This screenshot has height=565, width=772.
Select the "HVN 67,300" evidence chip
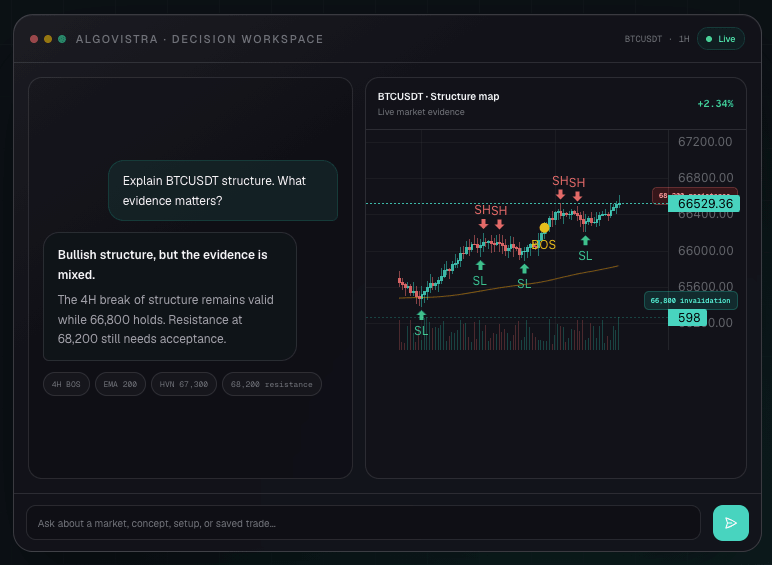click(x=184, y=384)
